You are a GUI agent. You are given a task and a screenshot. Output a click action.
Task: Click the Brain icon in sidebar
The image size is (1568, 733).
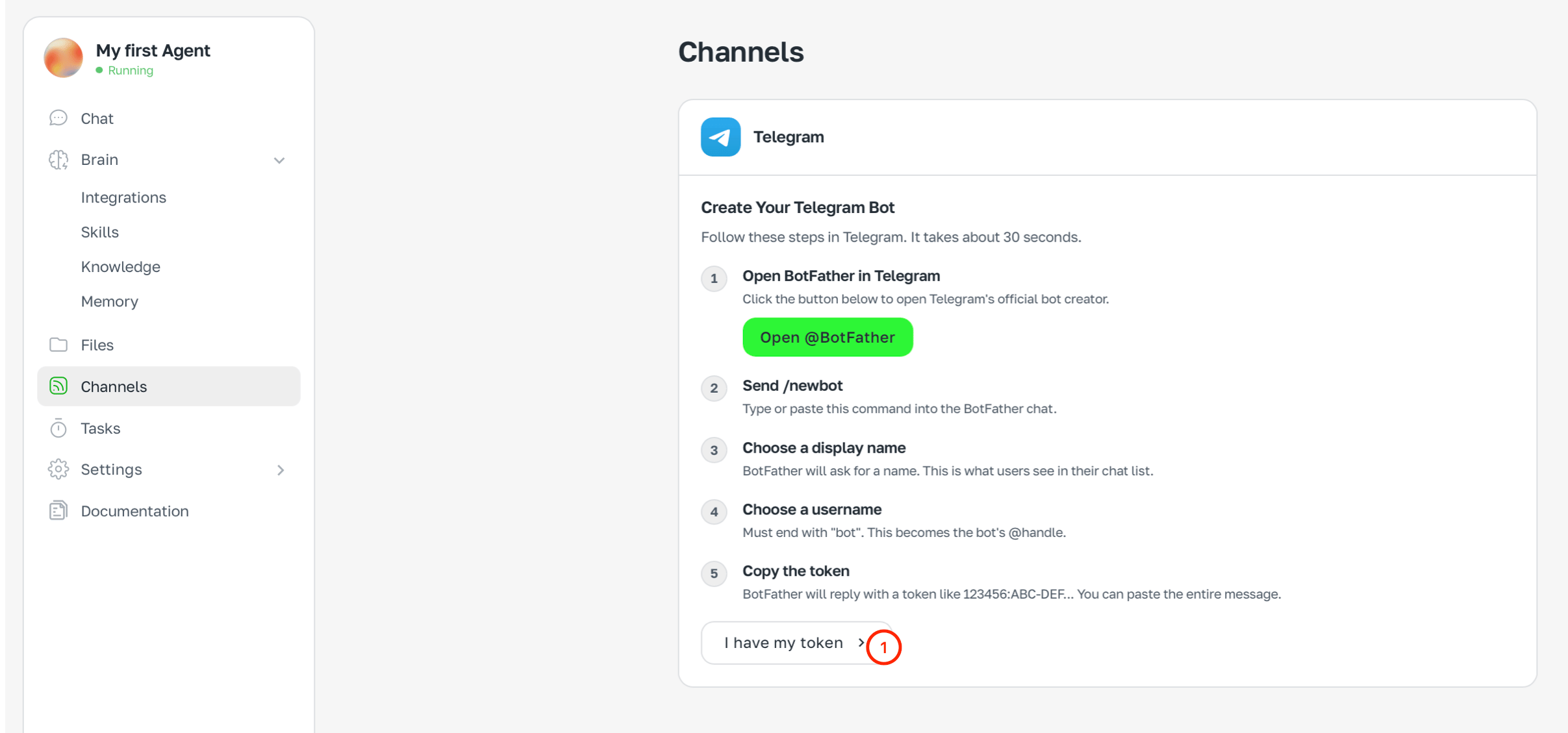(58, 160)
